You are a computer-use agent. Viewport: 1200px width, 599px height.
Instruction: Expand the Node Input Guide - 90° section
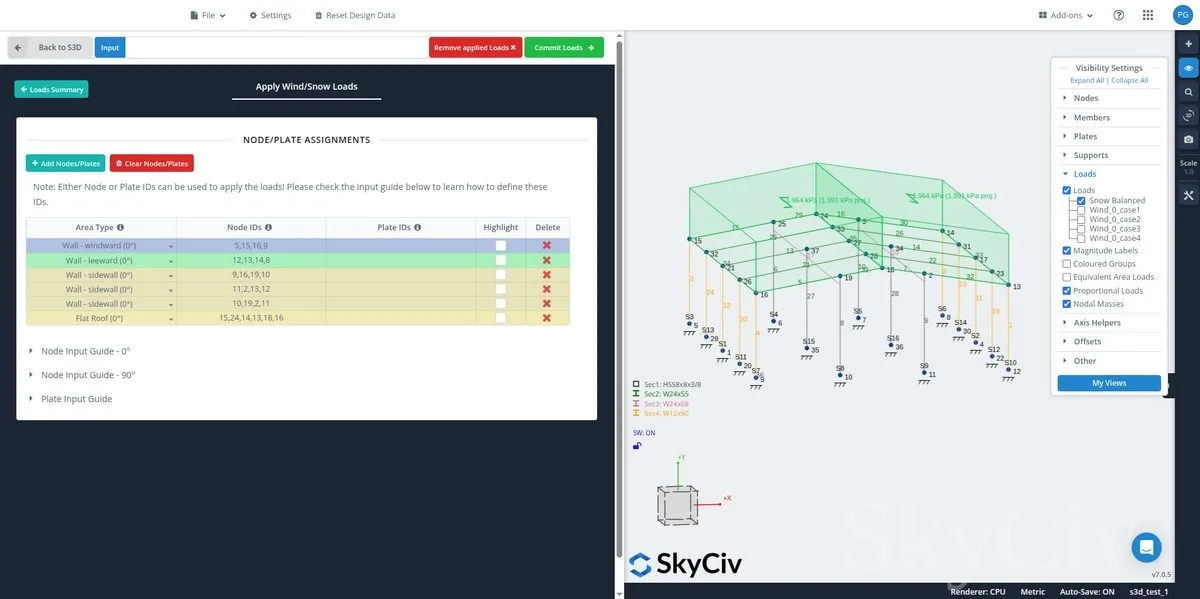point(87,375)
